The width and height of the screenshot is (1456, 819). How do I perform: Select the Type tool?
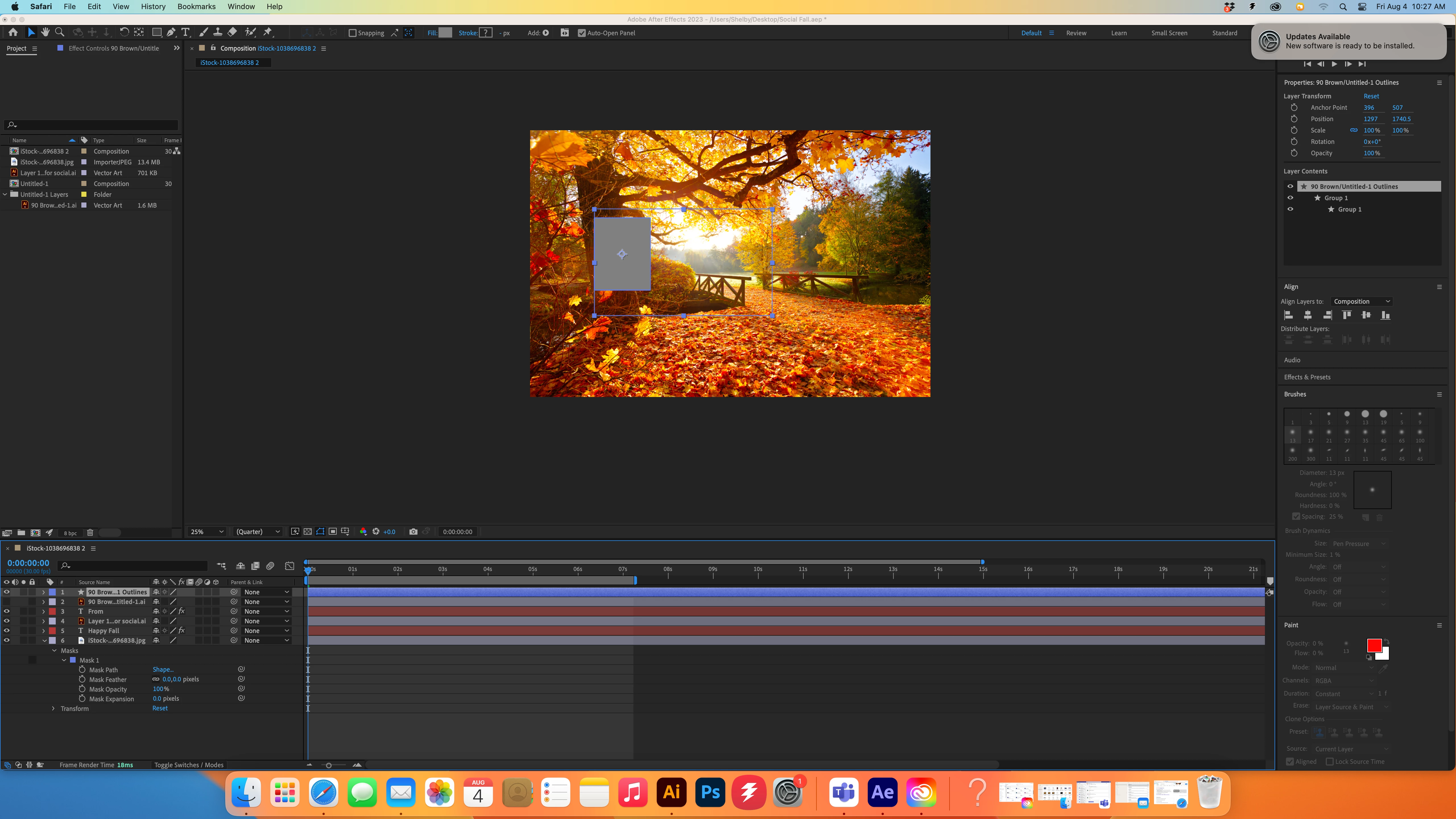(x=185, y=32)
